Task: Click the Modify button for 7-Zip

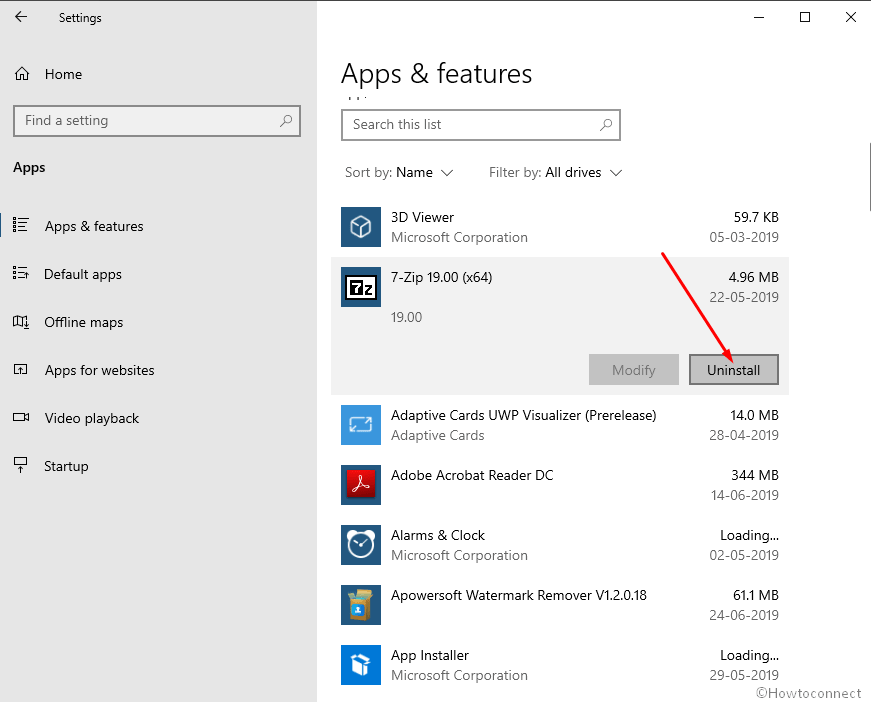Action: (634, 369)
